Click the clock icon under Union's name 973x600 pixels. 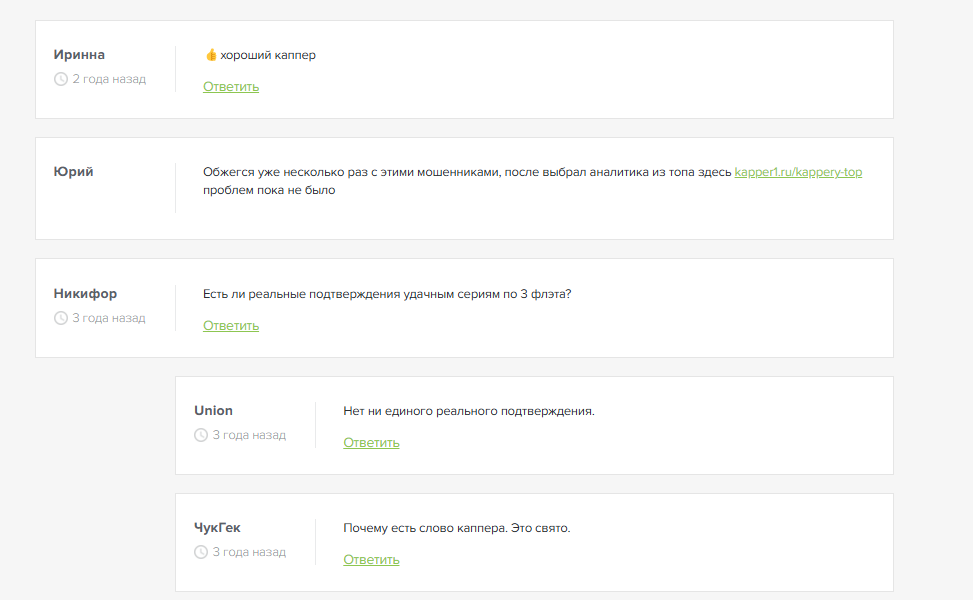201,435
